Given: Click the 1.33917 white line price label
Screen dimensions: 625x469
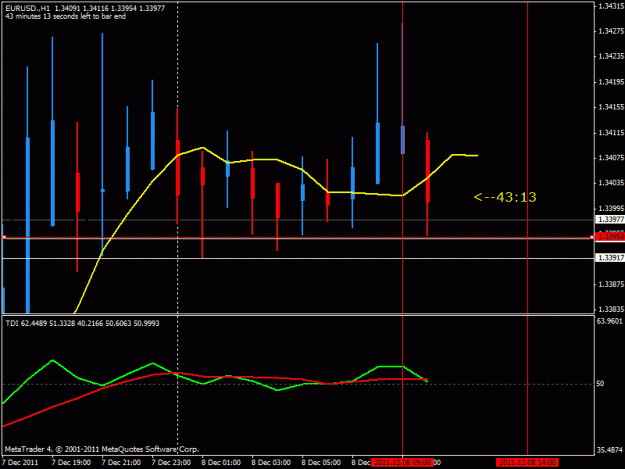Looking at the screenshot, I should click(610, 258).
